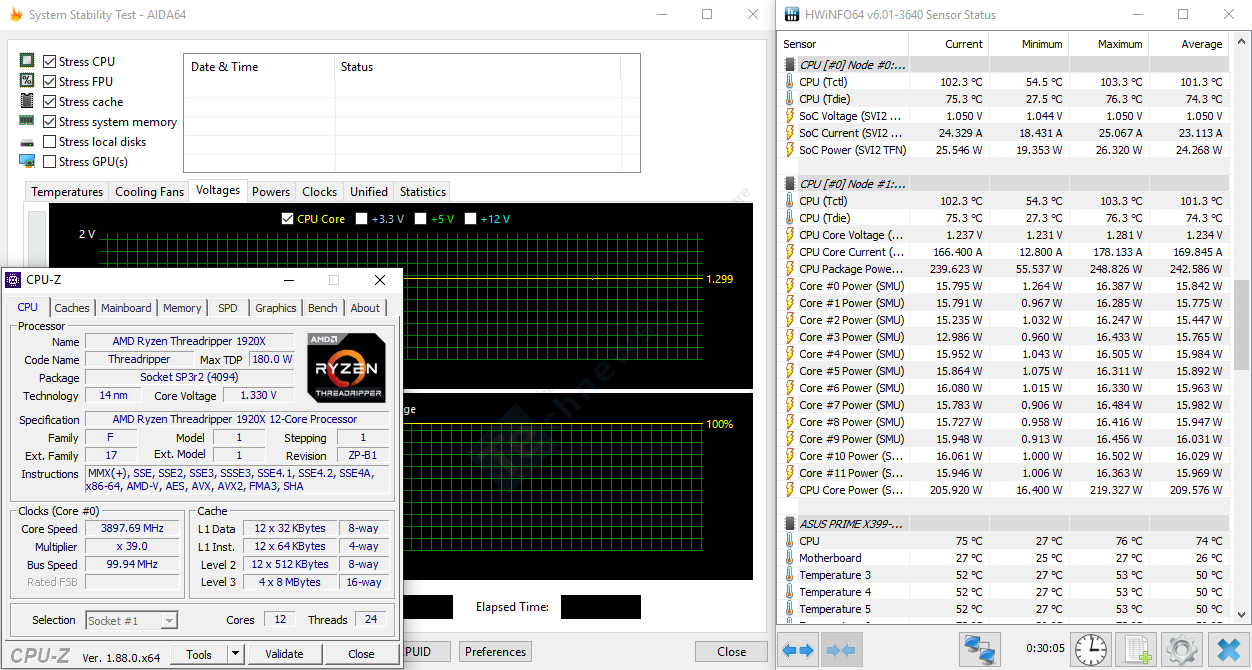Click CPU-Z Close button
The height and width of the screenshot is (670, 1252).
[361, 654]
